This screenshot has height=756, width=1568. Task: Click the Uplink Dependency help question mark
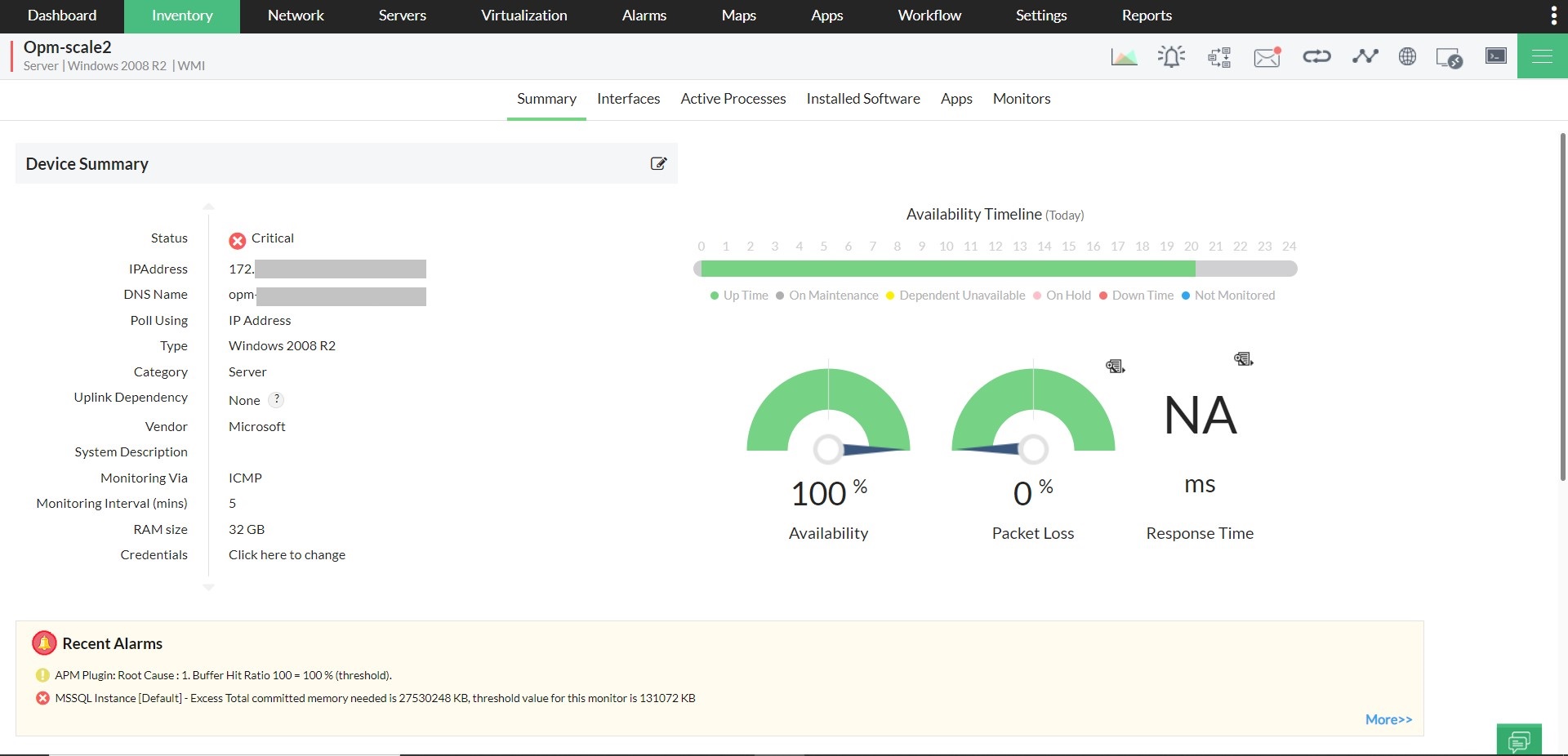[277, 399]
